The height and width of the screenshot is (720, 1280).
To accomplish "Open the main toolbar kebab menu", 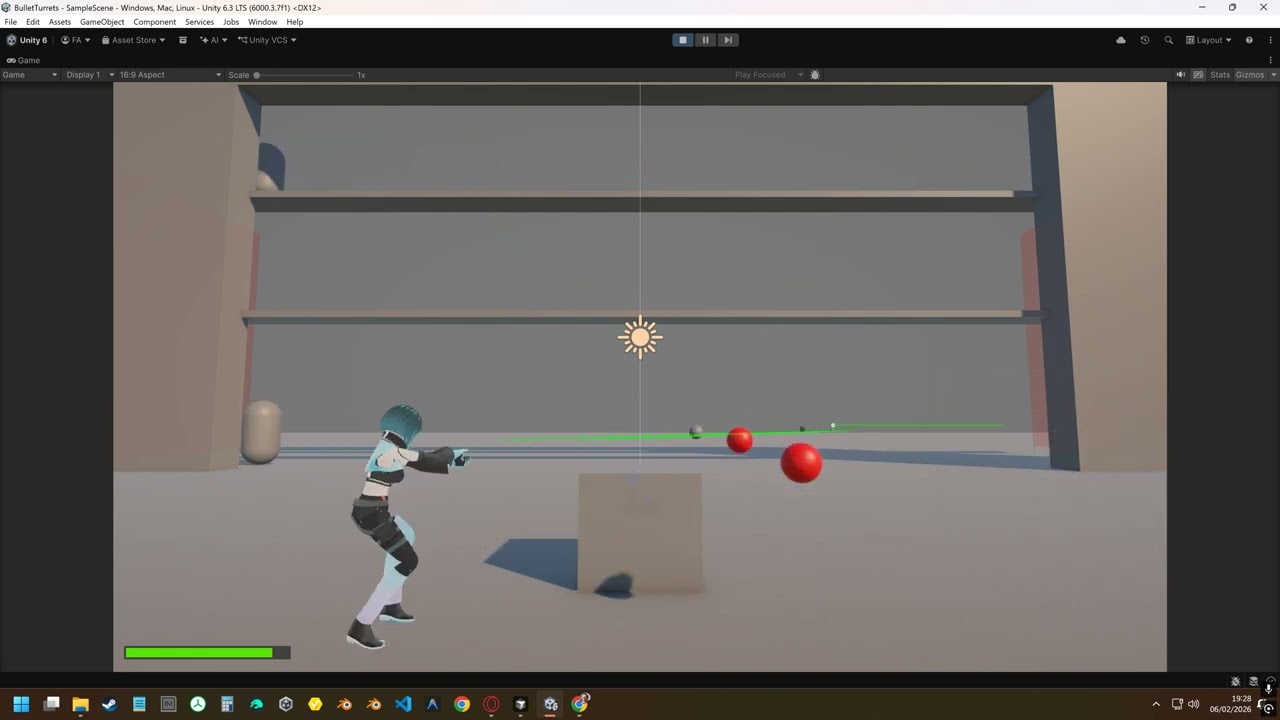I will (1270, 40).
